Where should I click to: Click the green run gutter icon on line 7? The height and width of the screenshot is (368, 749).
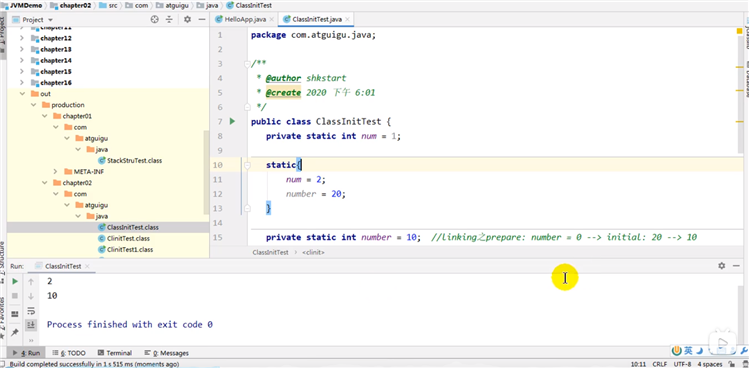click(x=232, y=121)
